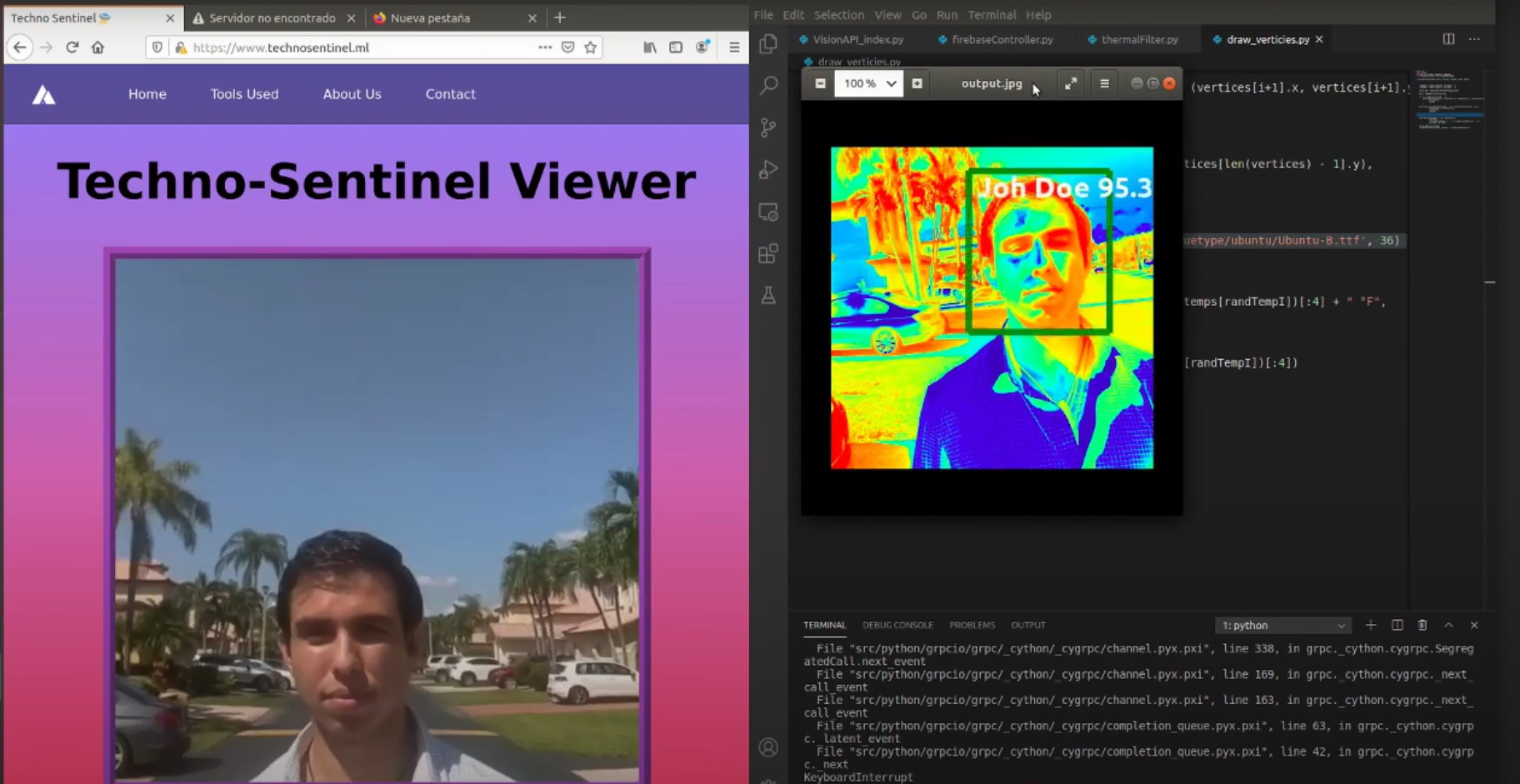This screenshot has width=1520, height=784.
Task: Open the Tools Used page link
Action: pos(244,94)
